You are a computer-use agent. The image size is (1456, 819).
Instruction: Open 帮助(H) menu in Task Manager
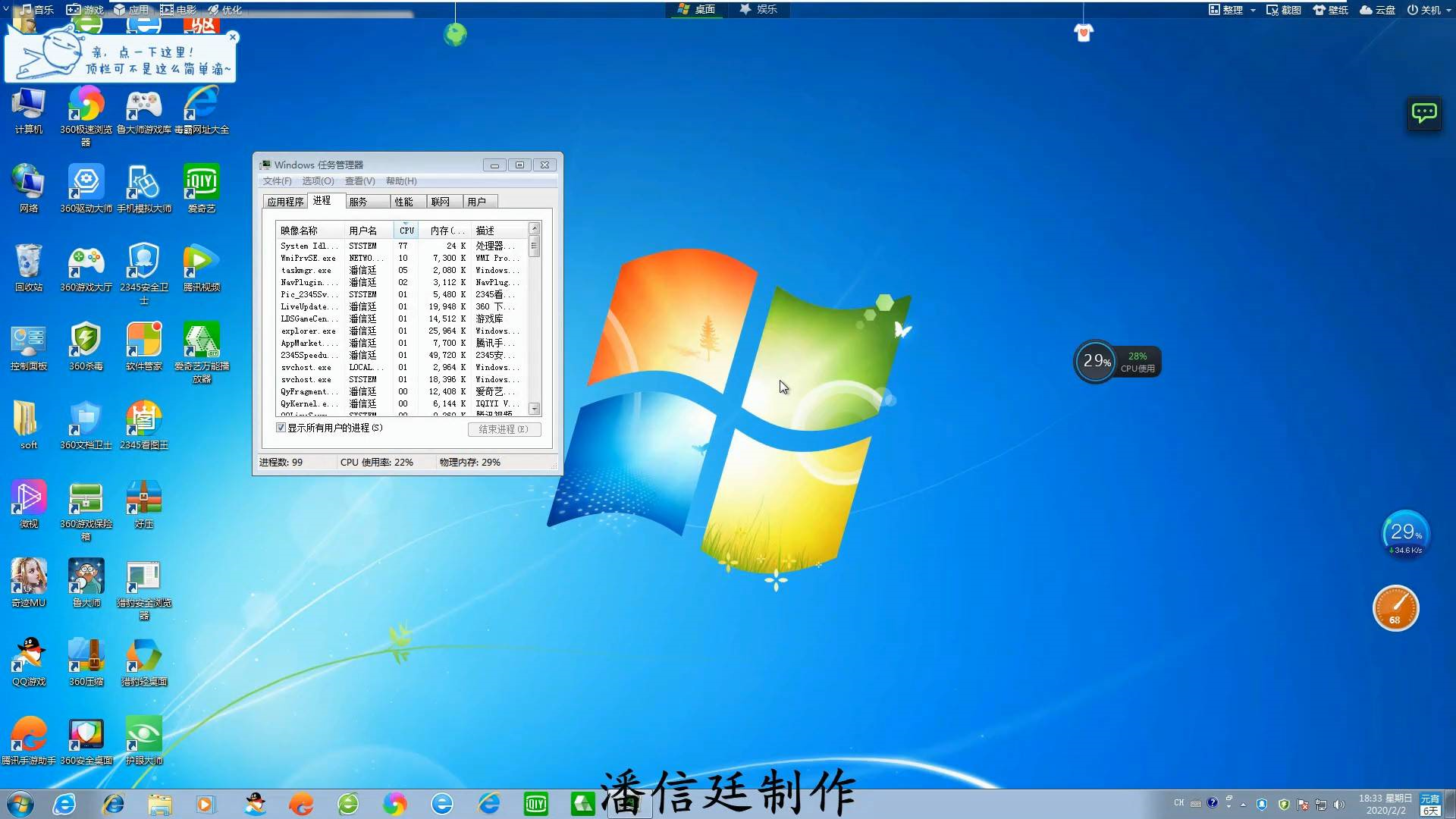pos(401,181)
